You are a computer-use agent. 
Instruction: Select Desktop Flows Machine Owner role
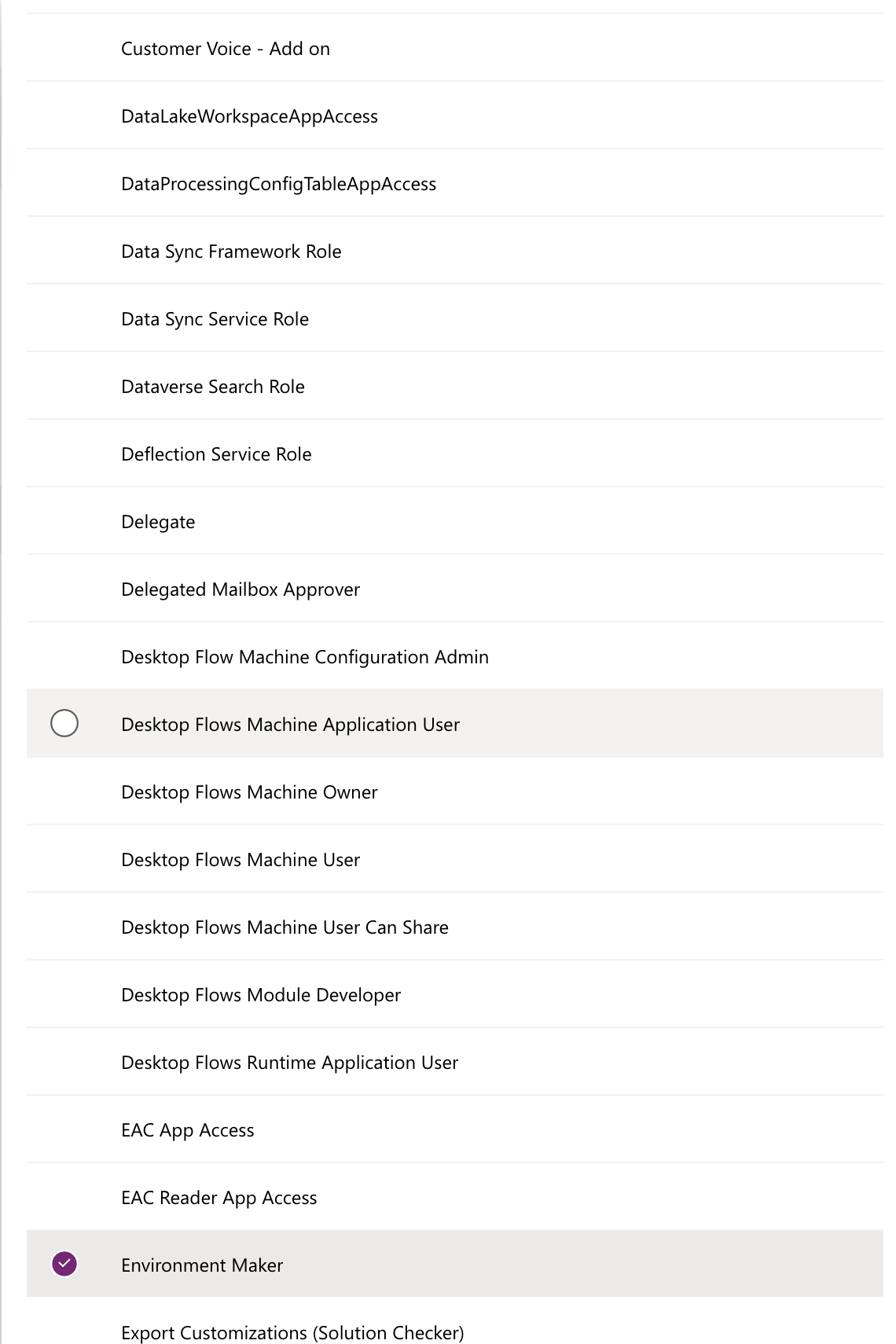pos(249,792)
